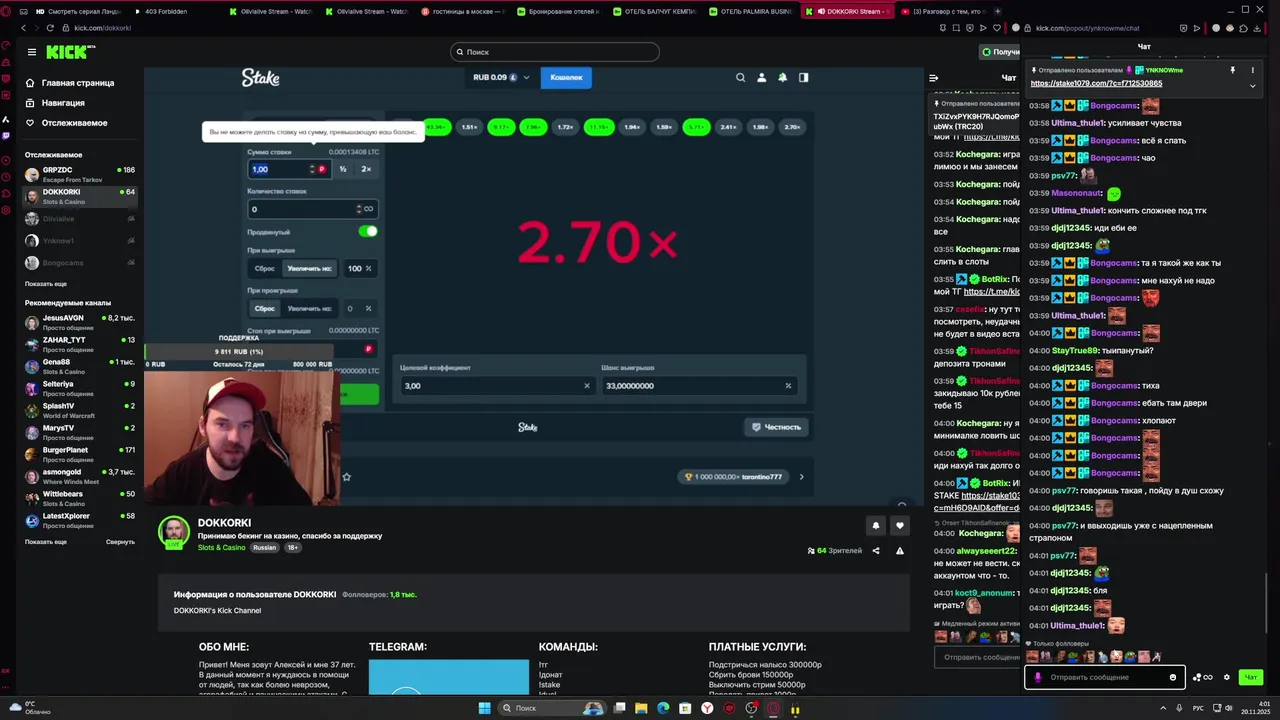Click target multiplier field 3,00

496,385
